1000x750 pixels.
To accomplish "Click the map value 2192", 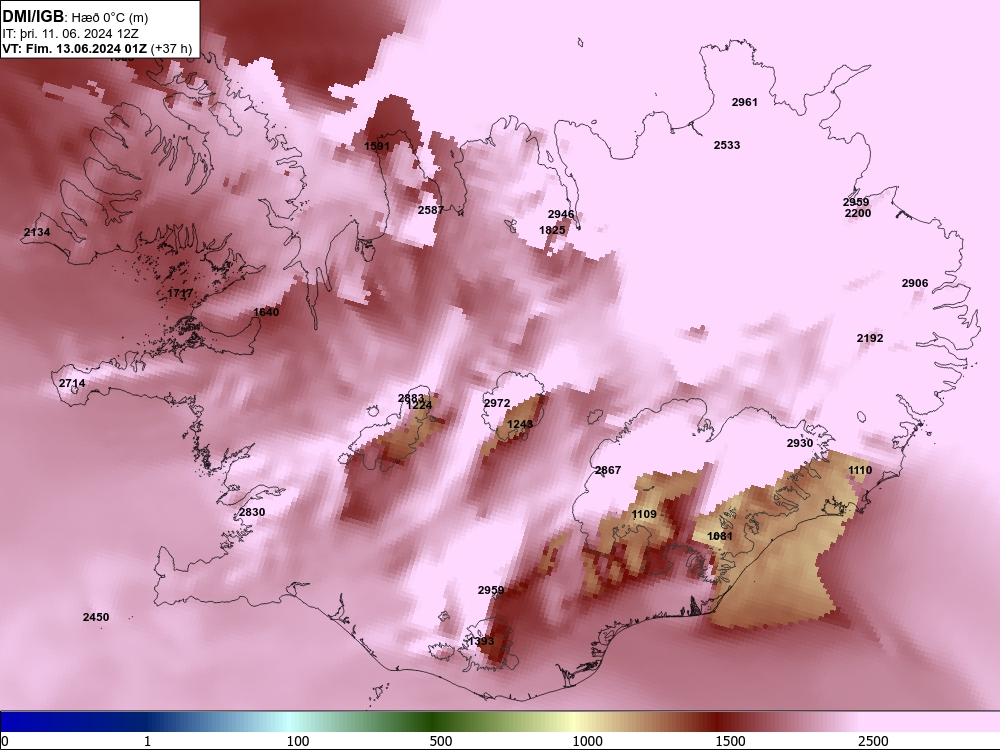I will (x=870, y=338).
